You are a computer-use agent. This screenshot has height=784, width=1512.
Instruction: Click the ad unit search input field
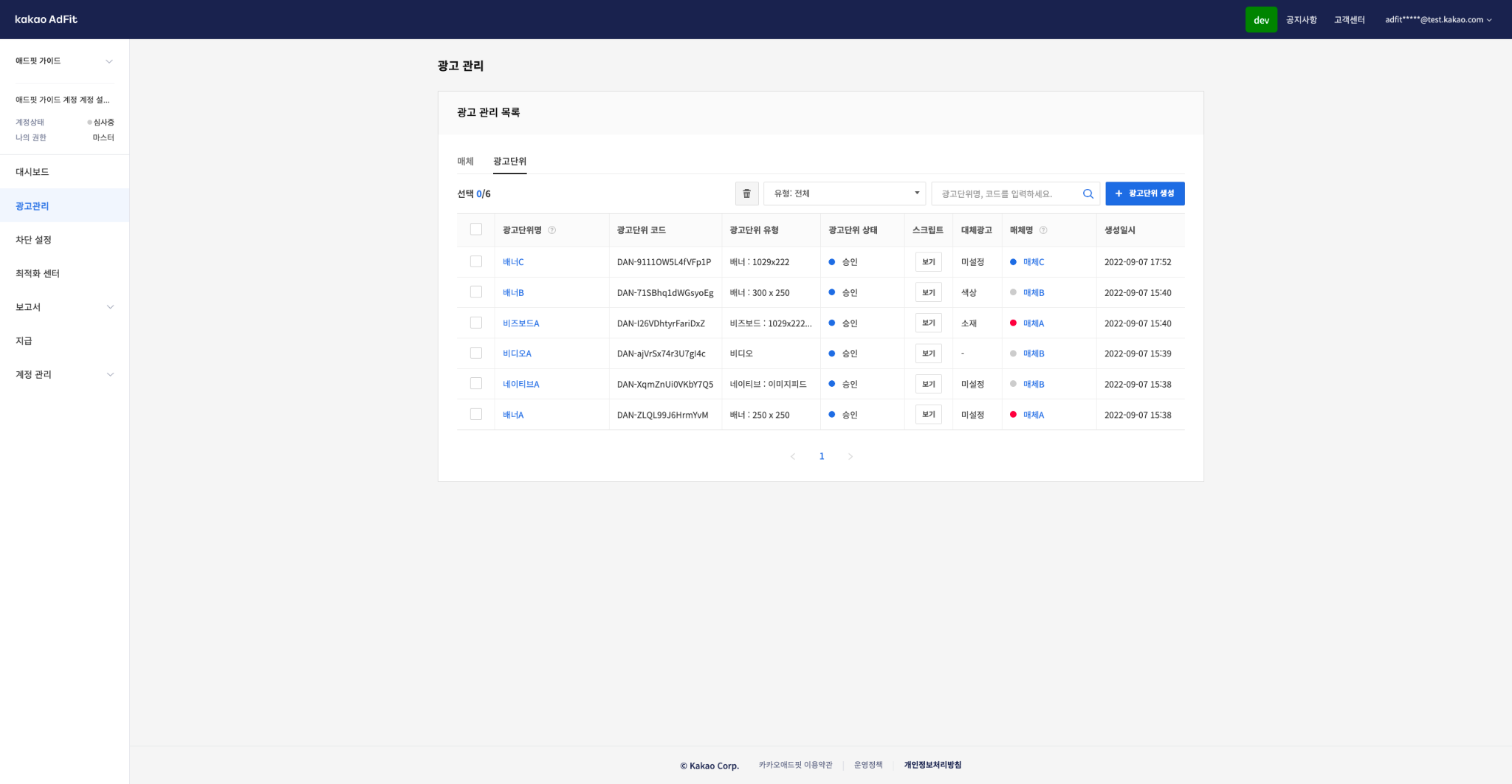click(1004, 194)
